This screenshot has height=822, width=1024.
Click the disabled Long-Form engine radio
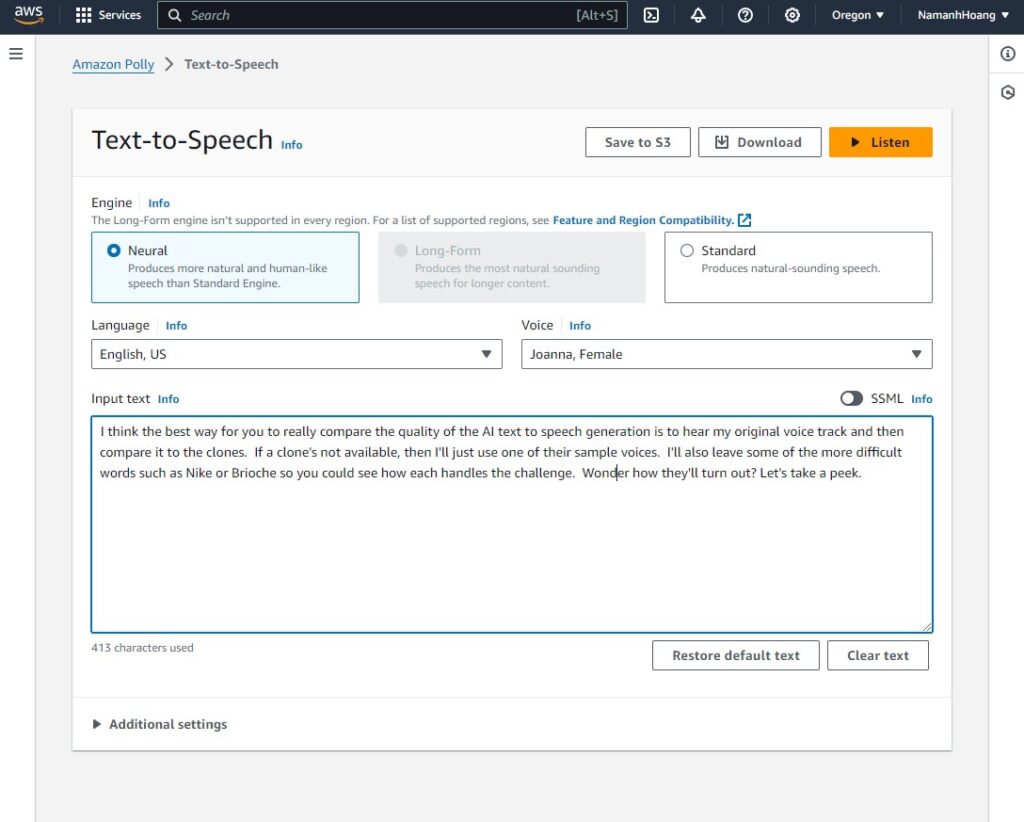click(401, 251)
